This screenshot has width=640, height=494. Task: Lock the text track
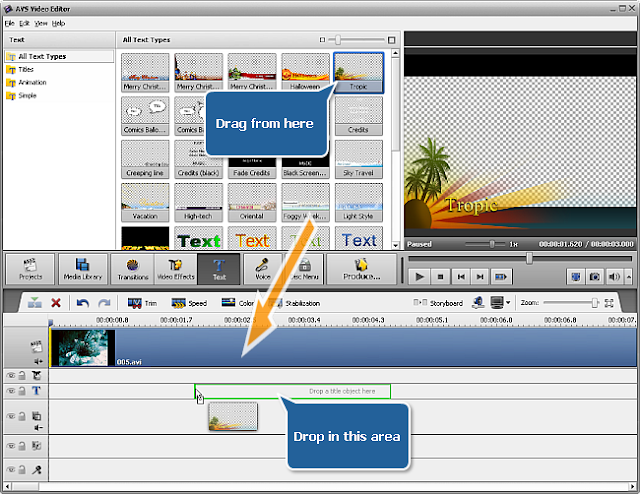pyautogui.click(x=22, y=391)
